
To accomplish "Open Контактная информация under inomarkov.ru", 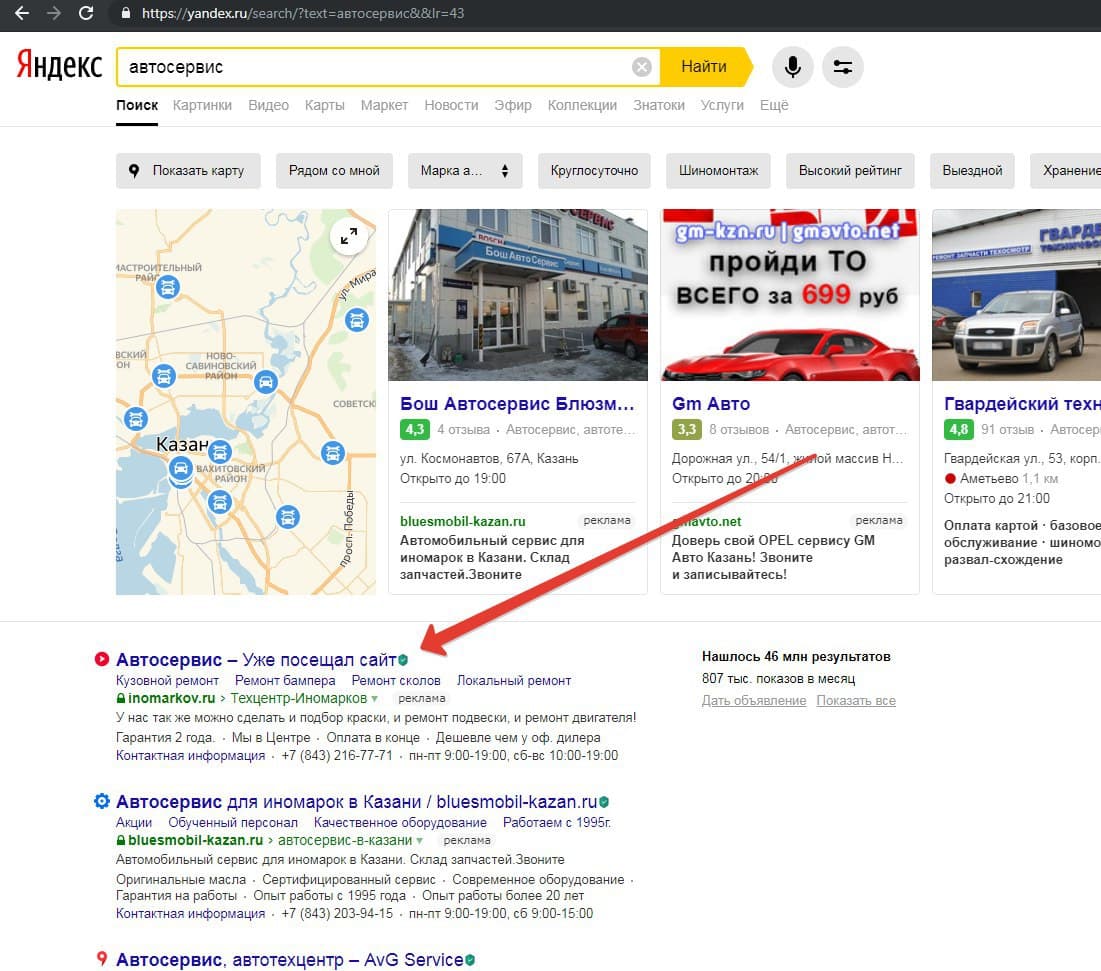I will click(190, 755).
